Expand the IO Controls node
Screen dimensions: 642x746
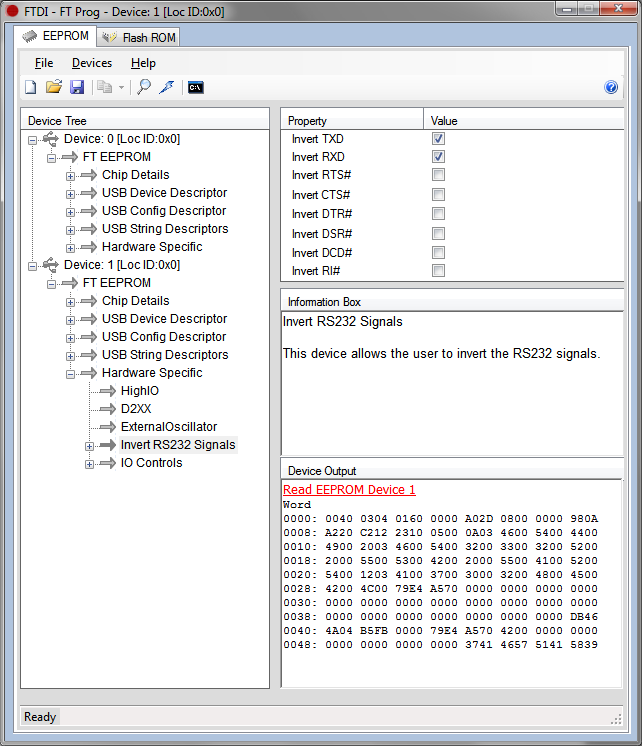(x=89, y=464)
